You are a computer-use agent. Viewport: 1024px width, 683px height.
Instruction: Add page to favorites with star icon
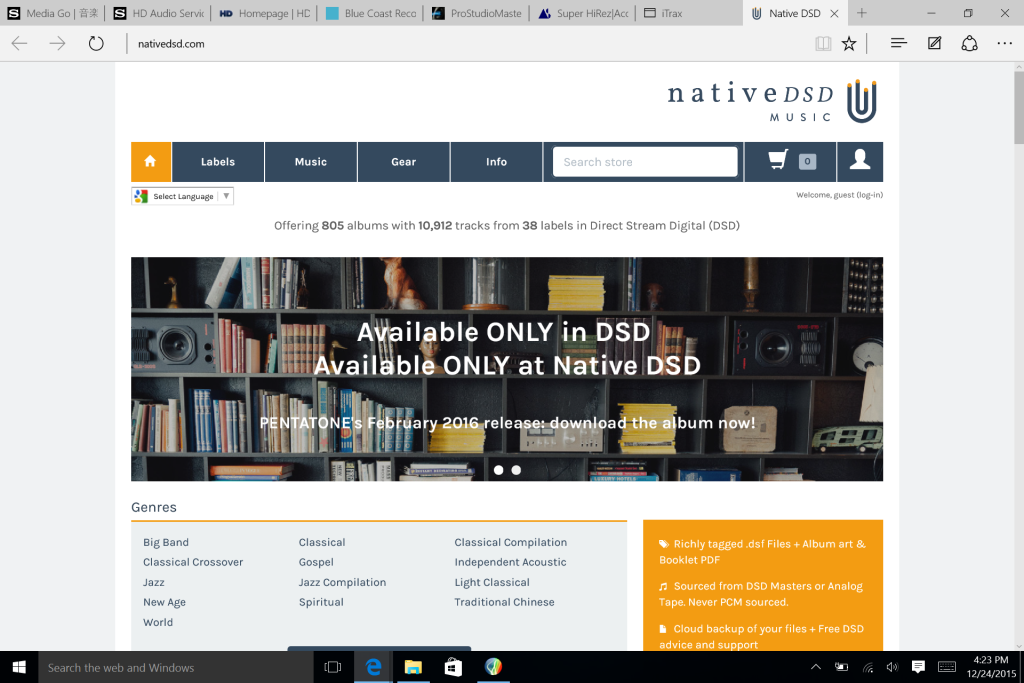point(849,44)
